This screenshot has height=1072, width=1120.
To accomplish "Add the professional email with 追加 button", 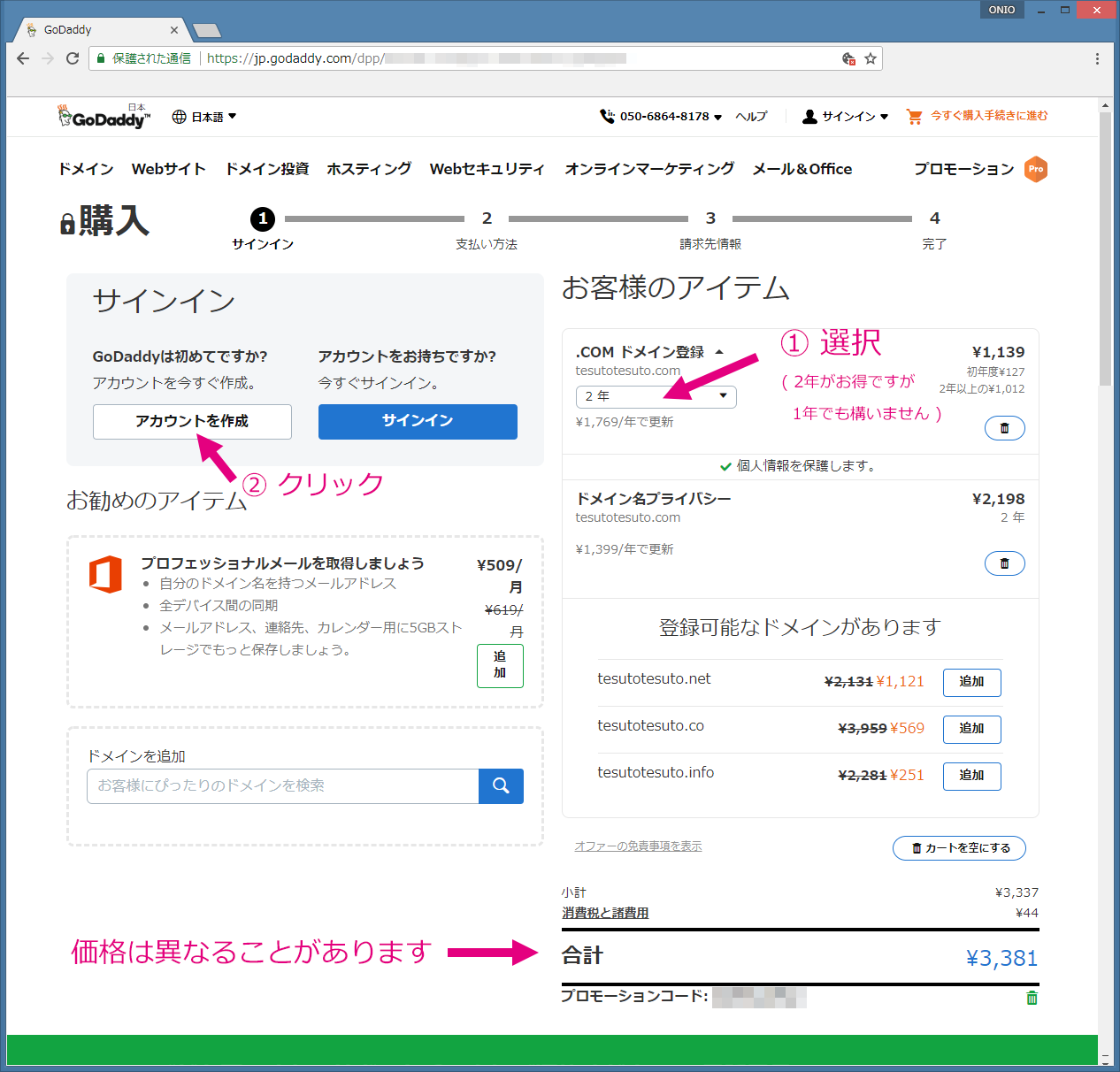I will tap(500, 665).
